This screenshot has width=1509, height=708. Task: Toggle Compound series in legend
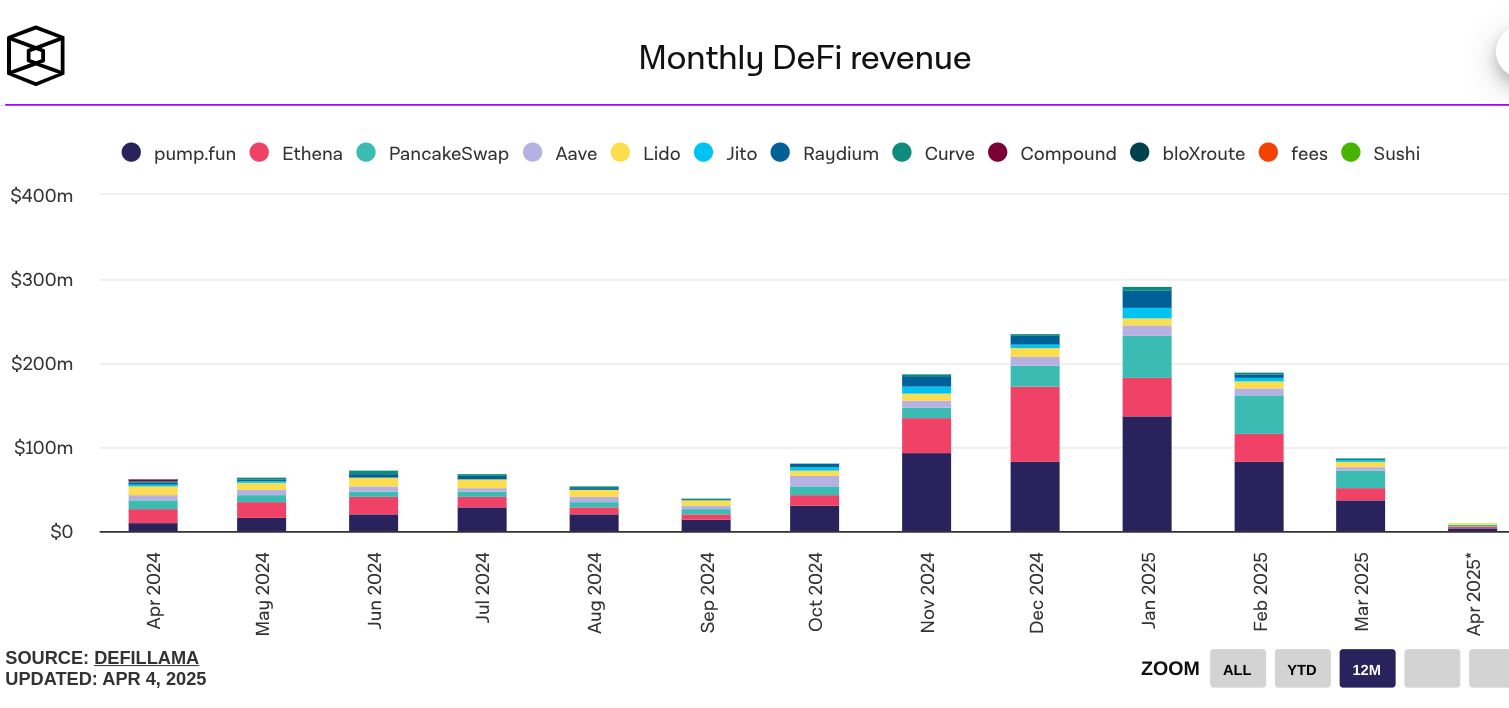pos(1052,153)
